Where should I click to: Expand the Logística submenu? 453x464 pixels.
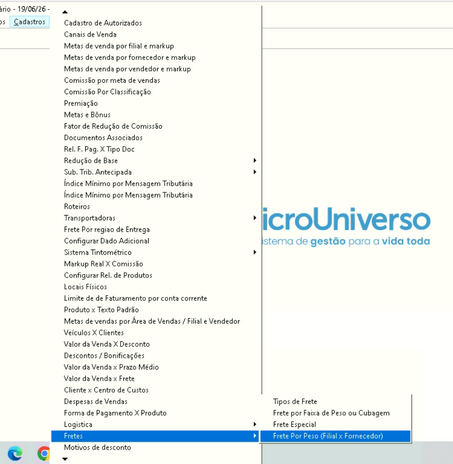pos(155,424)
